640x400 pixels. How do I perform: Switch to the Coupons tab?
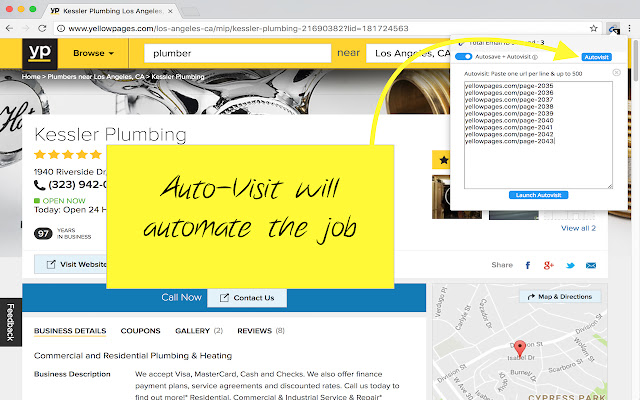tap(140, 330)
